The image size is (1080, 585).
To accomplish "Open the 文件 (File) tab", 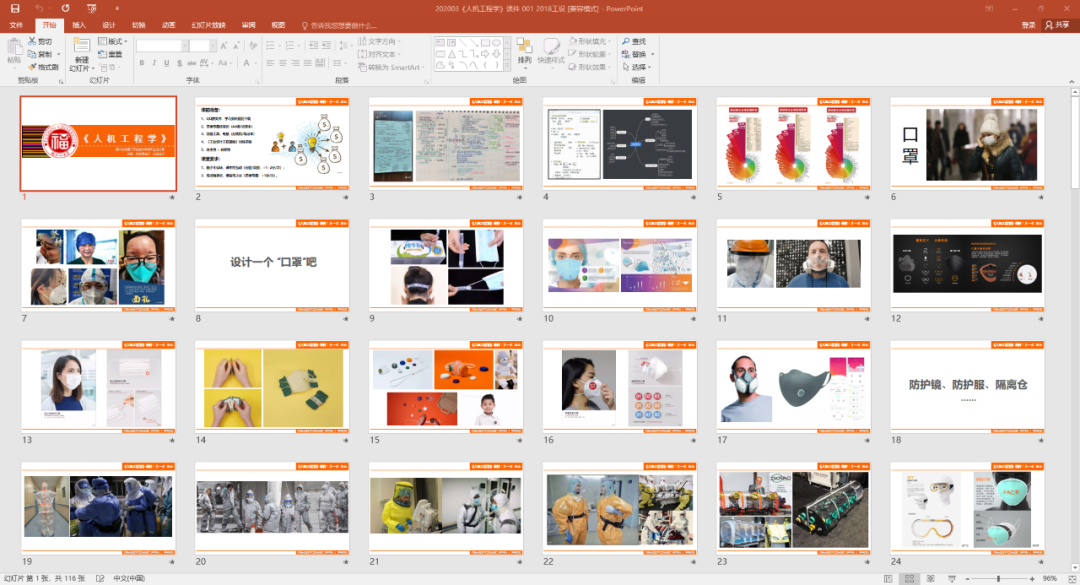I will coord(16,25).
